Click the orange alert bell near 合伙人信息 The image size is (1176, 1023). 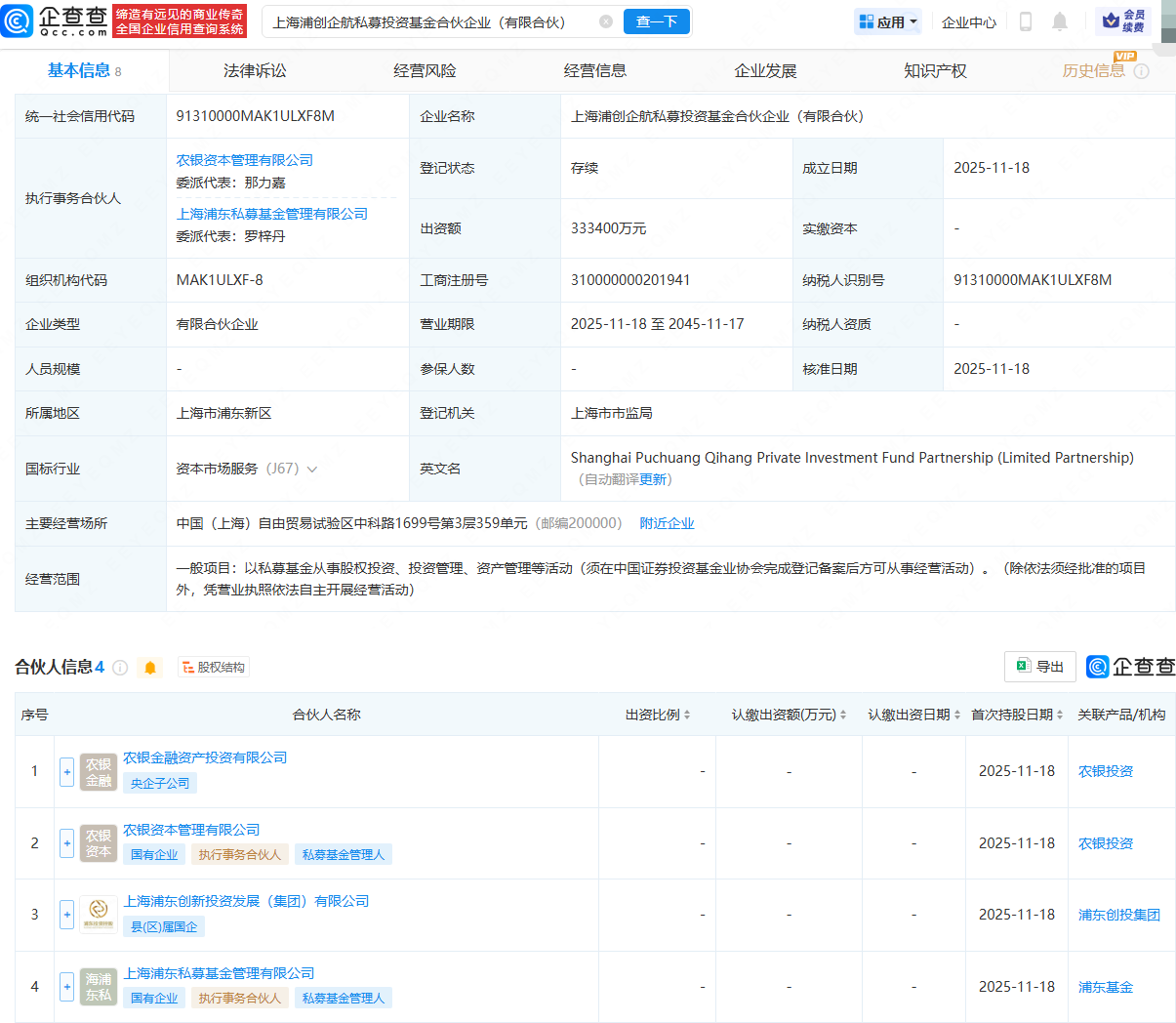pyautogui.click(x=150, y=668)
